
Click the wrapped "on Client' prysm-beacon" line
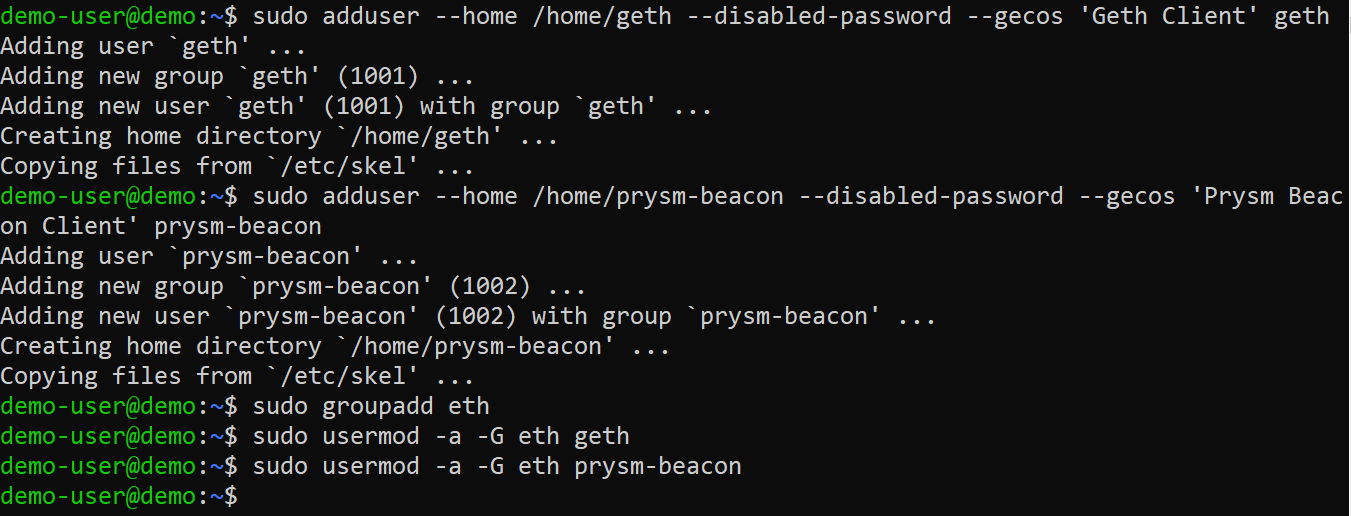[x=161, y=226]
